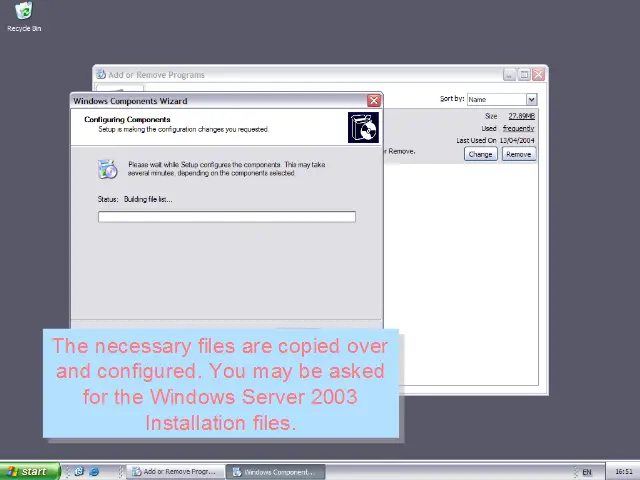Switch to Add or Remove Programs taskbar item
Viewport: 640px width, 480px height.
[x=172, y=471]
